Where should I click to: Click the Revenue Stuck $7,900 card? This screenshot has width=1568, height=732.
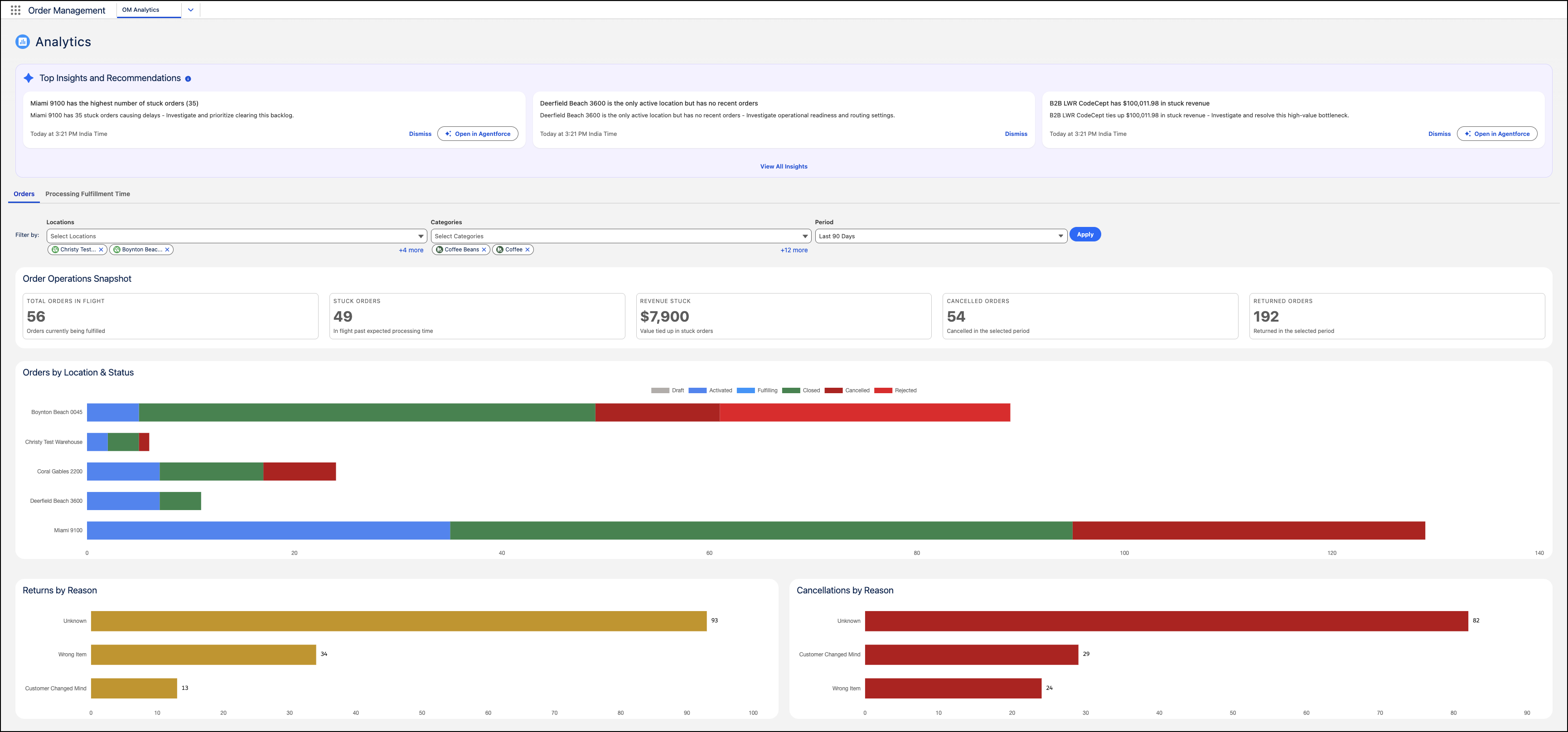[x=784, y=317]
